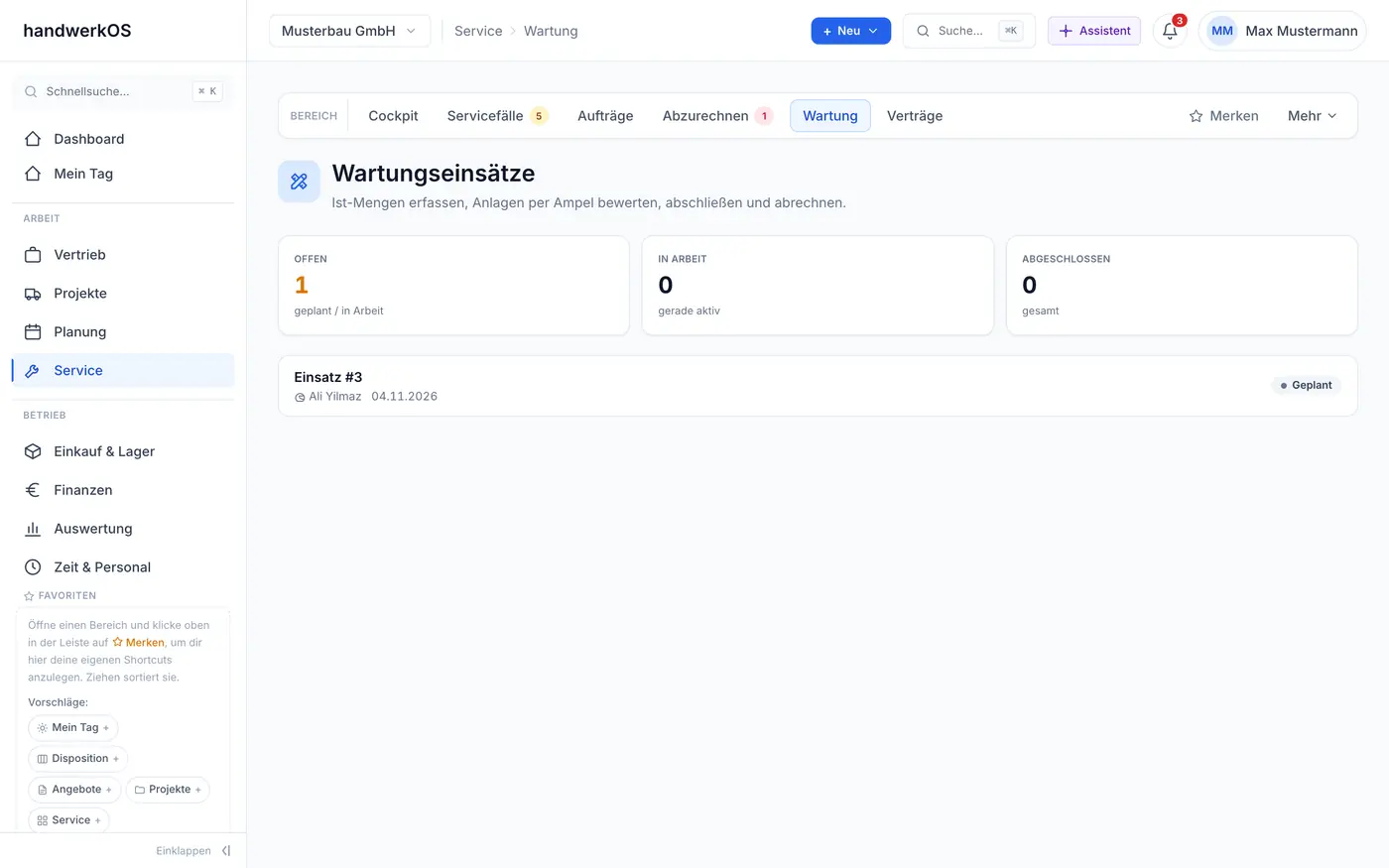Image resolution: width=1389 pixels, height=868 pixels.
Task: Open the Assistent button
Action: point(1094,31)
